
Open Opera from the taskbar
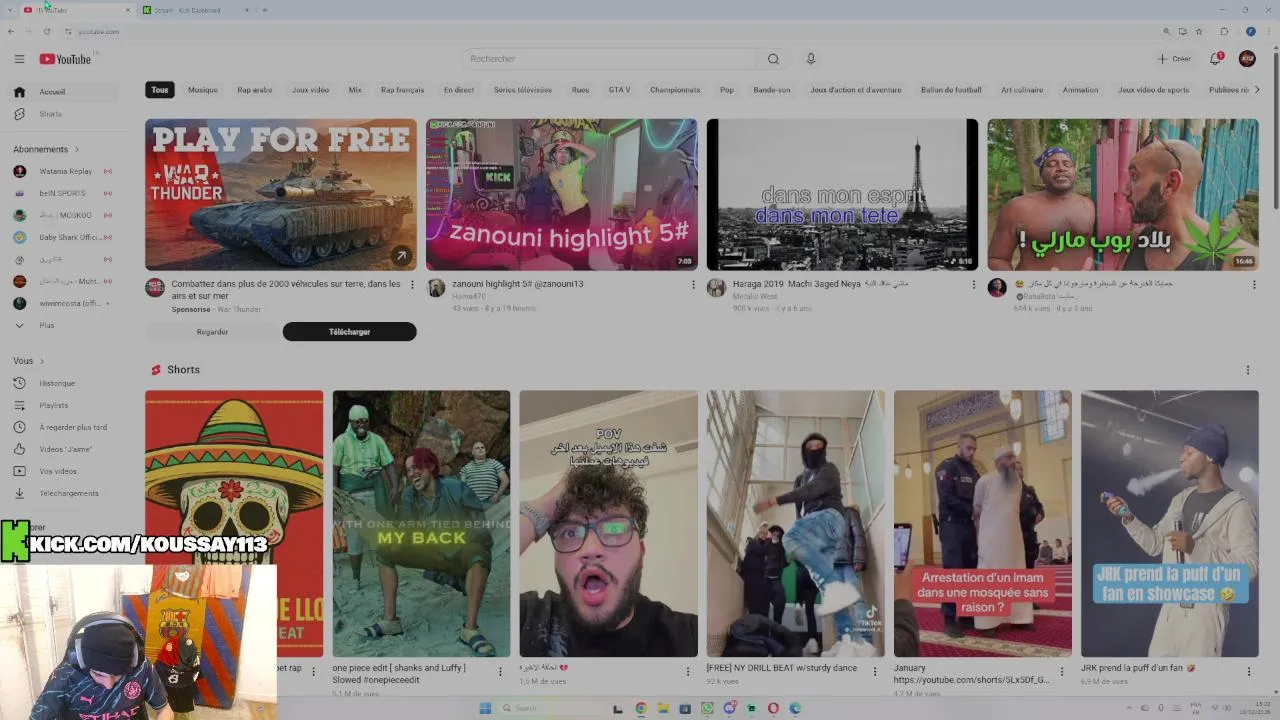coord(773,708)
